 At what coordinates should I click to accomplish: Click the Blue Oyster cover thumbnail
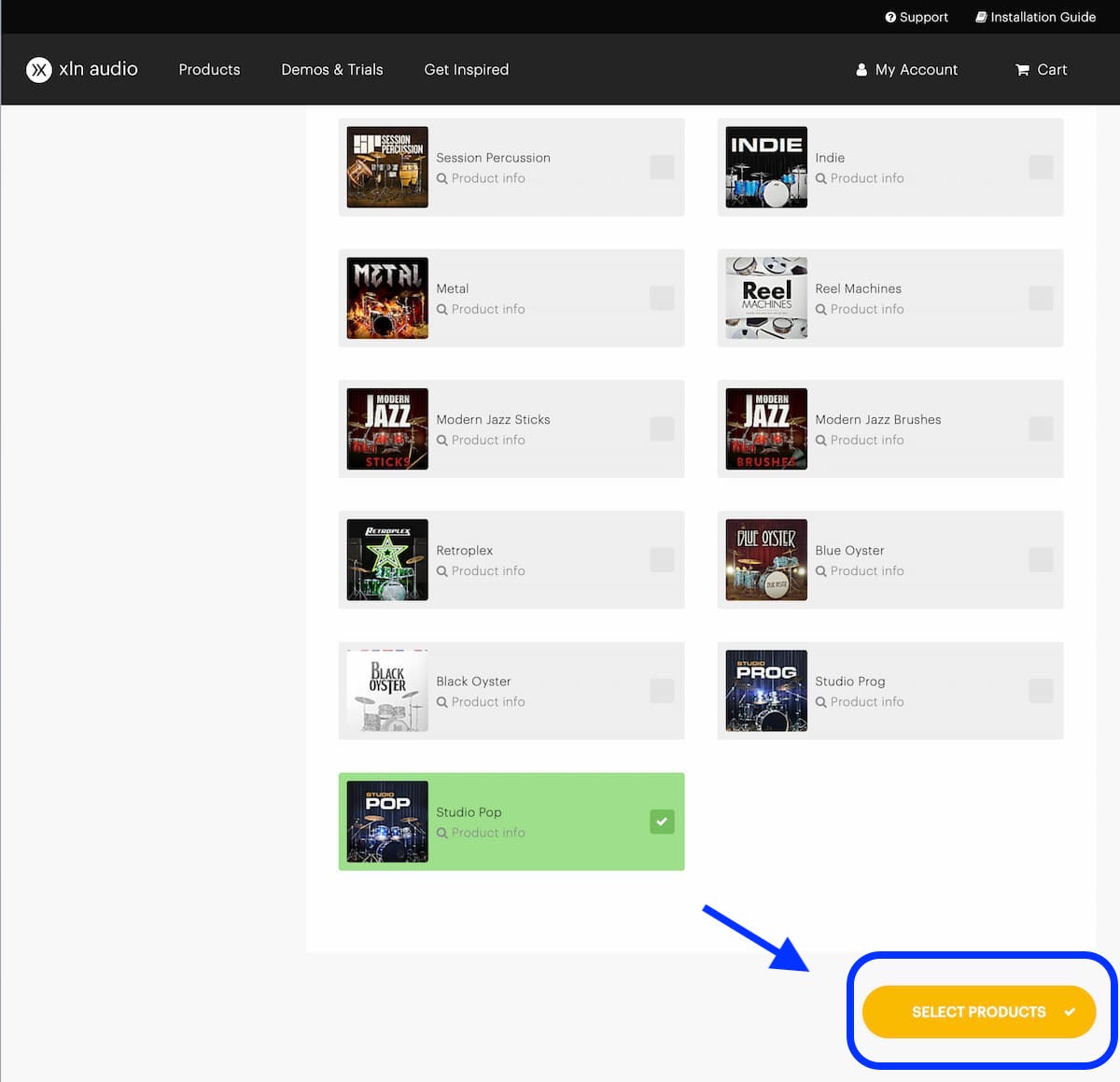[x=766, y=559]
